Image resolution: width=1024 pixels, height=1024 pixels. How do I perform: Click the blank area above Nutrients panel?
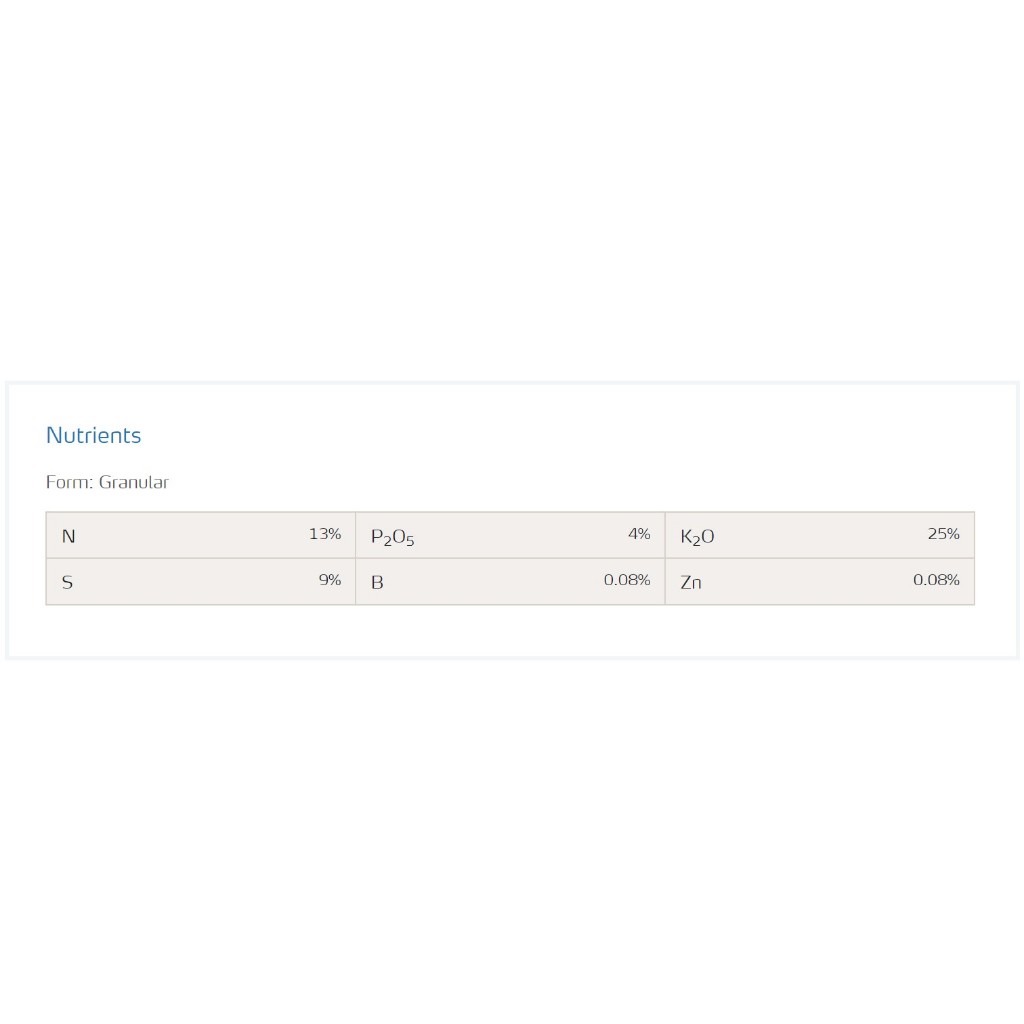(512, 200)
